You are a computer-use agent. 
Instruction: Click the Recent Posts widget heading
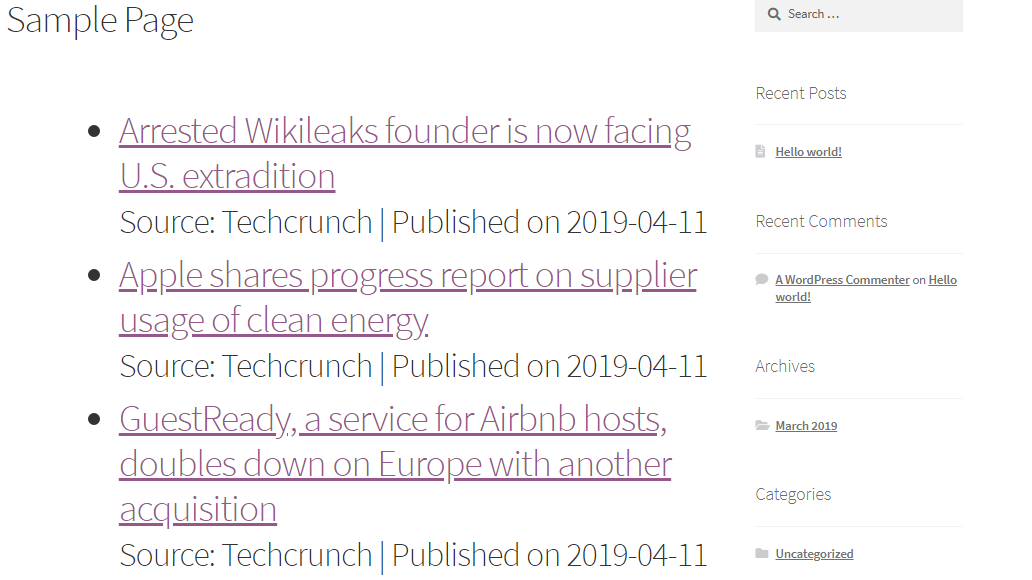coord(800,93)
